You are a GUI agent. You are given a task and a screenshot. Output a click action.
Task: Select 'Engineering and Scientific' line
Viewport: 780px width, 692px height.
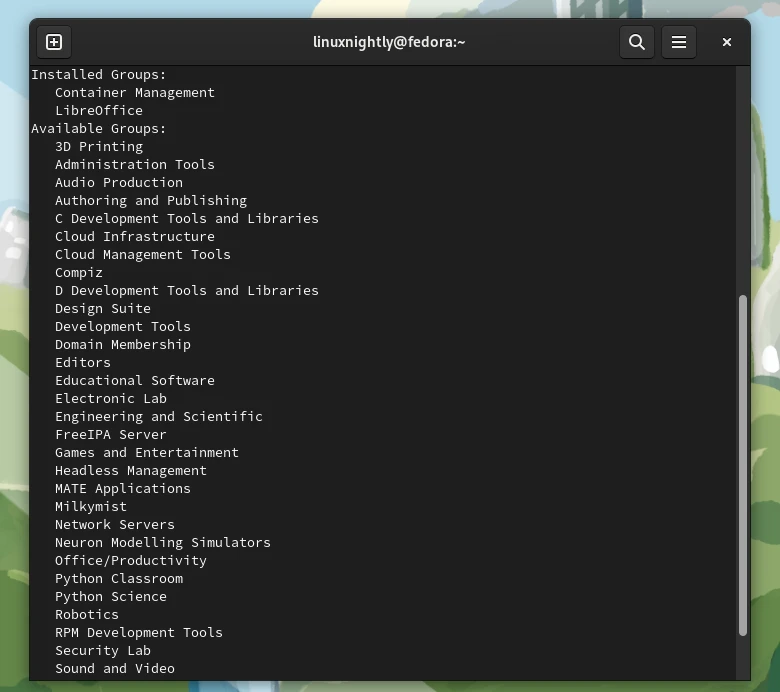159,416
